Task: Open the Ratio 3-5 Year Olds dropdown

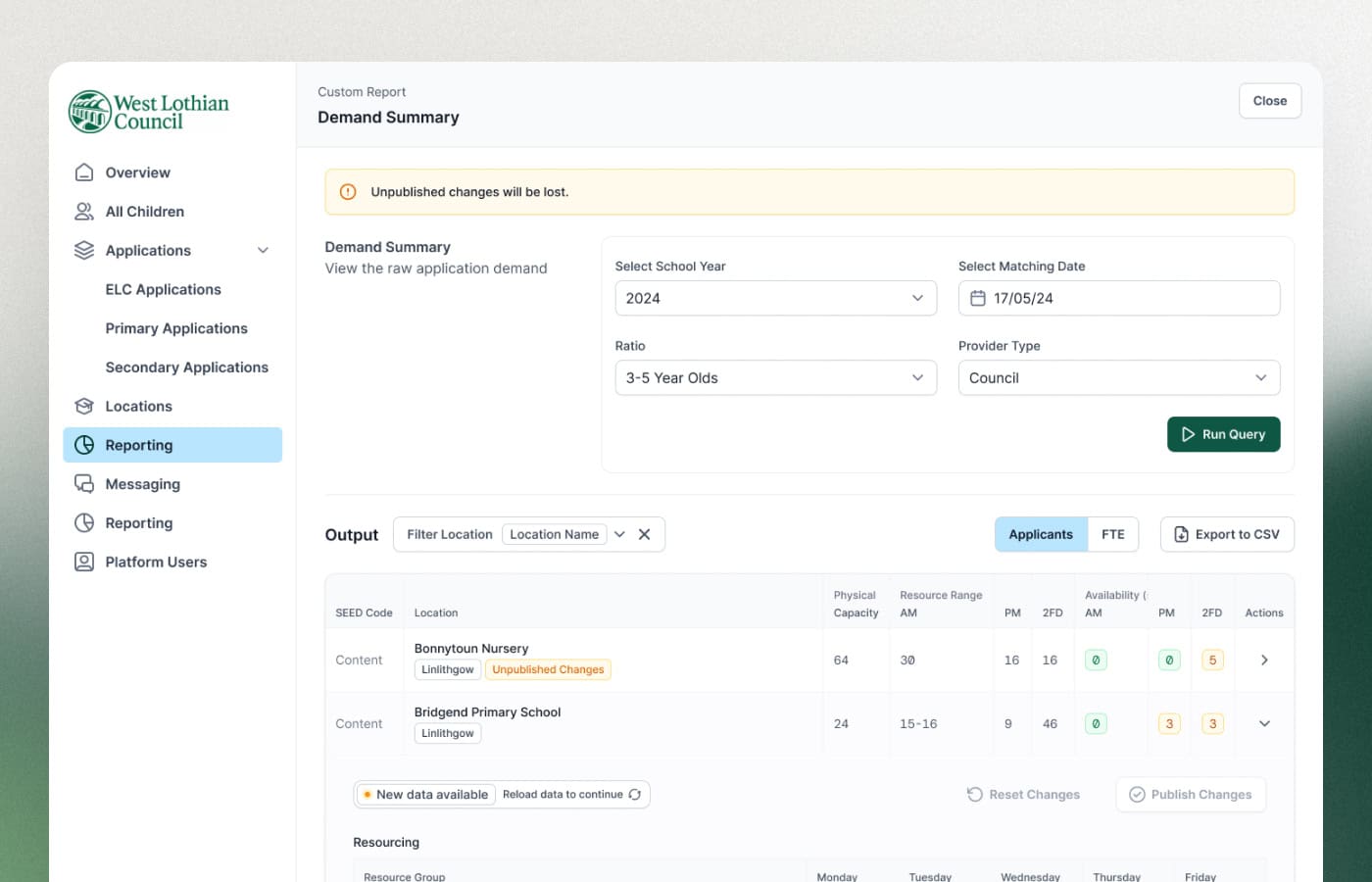Action: pyautogui.click(x=775, y=378)
